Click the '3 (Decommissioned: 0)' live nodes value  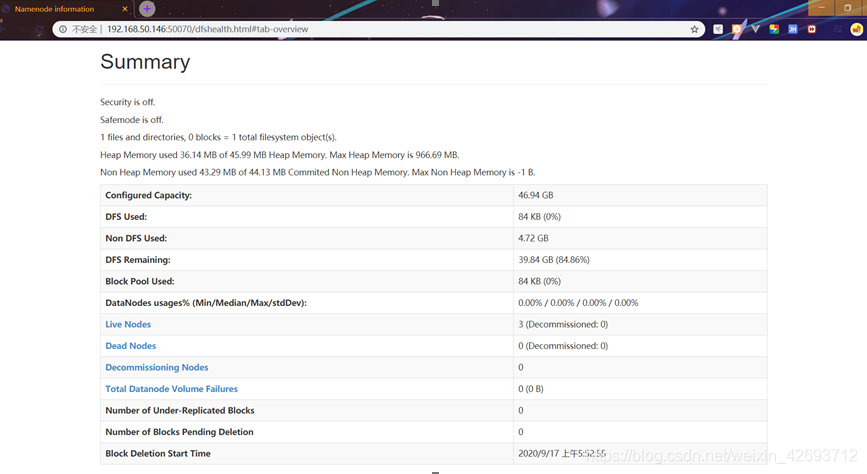[x=563, y=324]
